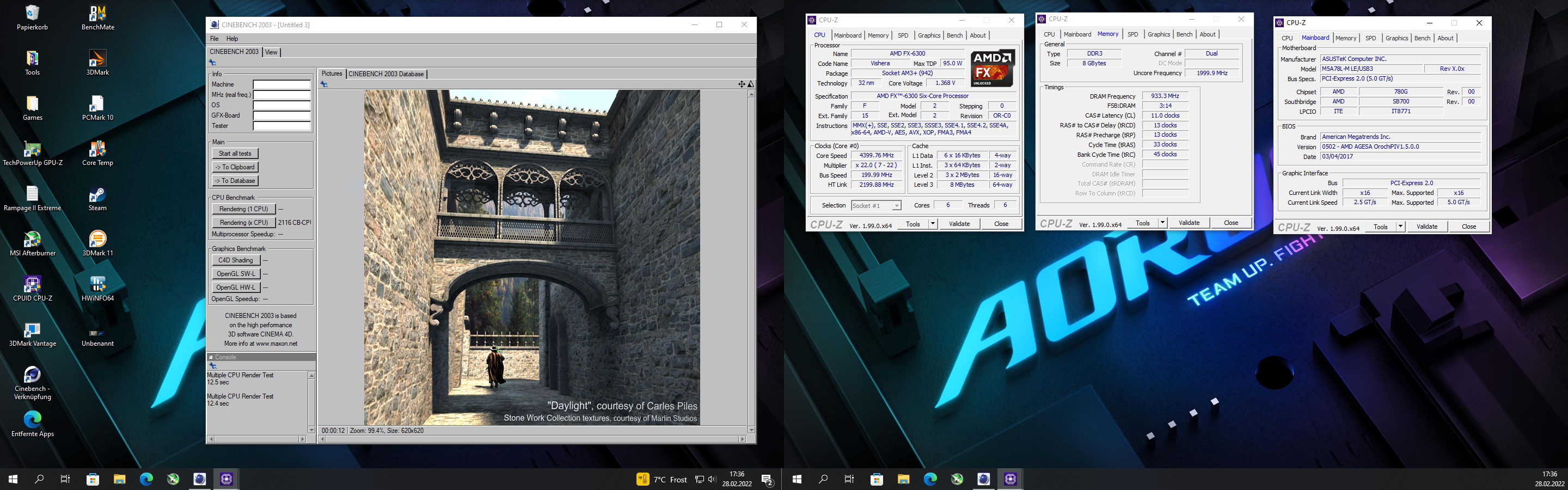Click the Windows Start button on left taskbar
Image resolution: width=1568 pixels, height=490 pixels.
point(13,479)
